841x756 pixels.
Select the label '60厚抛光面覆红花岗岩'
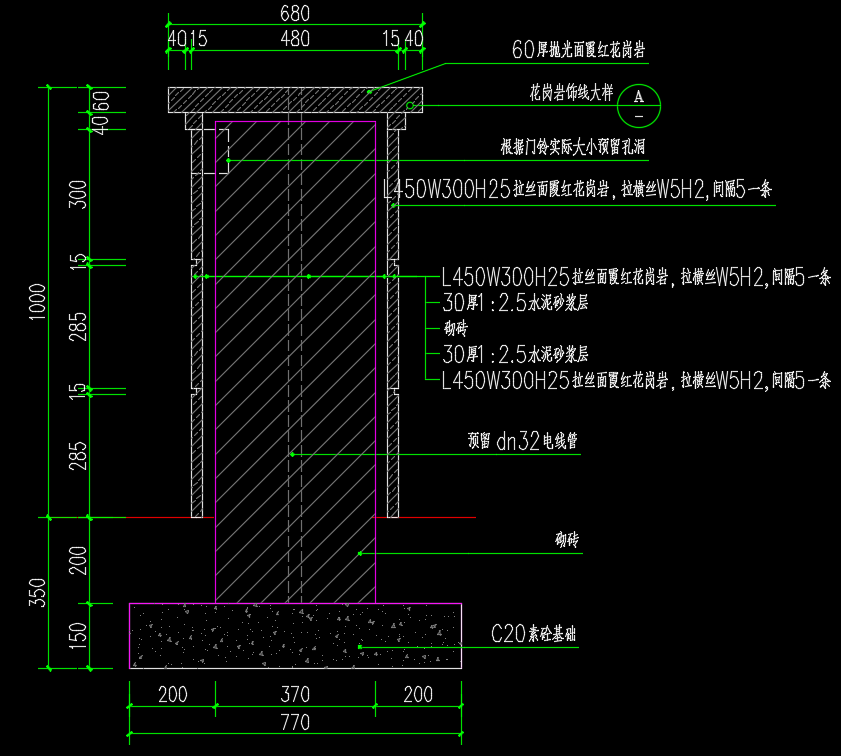pos(578,50)
